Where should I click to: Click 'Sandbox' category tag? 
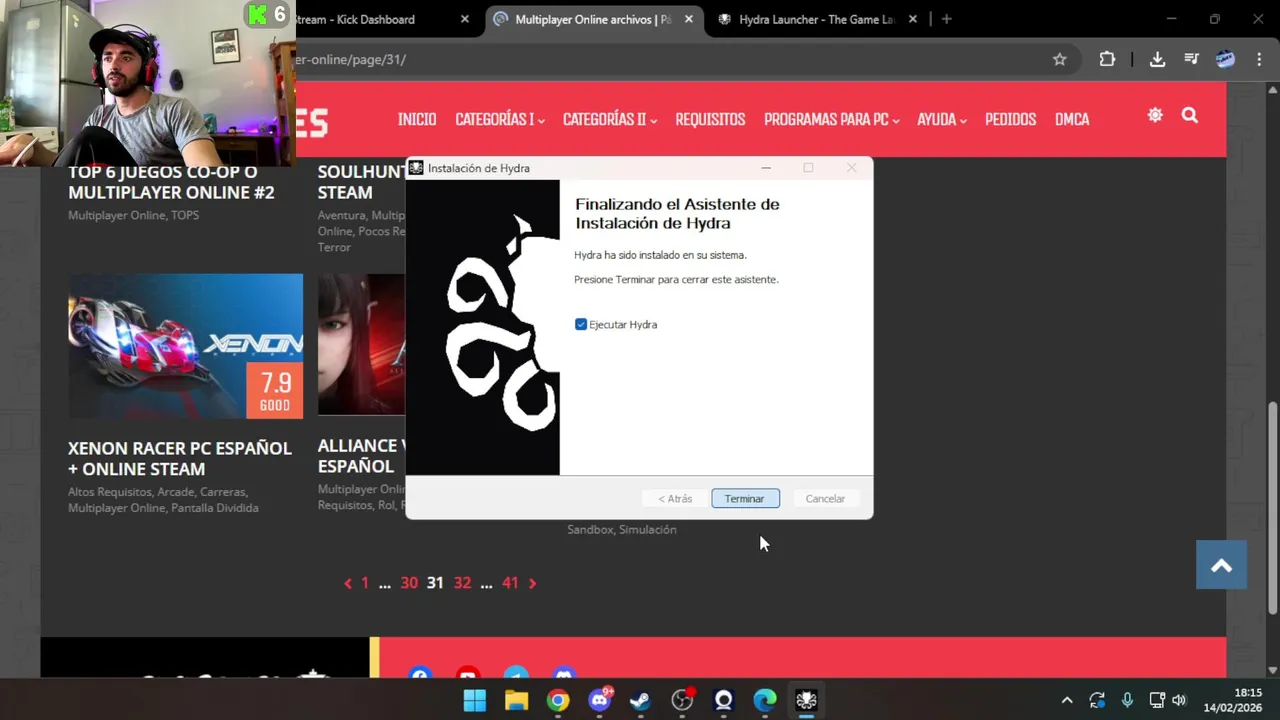point(590,530)
